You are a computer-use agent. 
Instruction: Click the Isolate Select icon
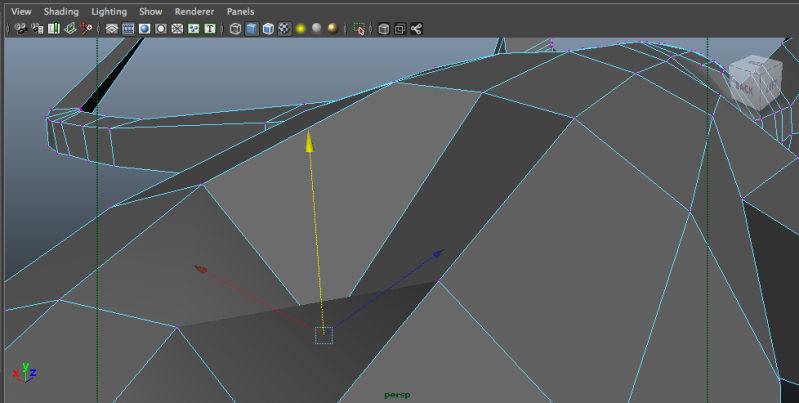tap(360, 29)
